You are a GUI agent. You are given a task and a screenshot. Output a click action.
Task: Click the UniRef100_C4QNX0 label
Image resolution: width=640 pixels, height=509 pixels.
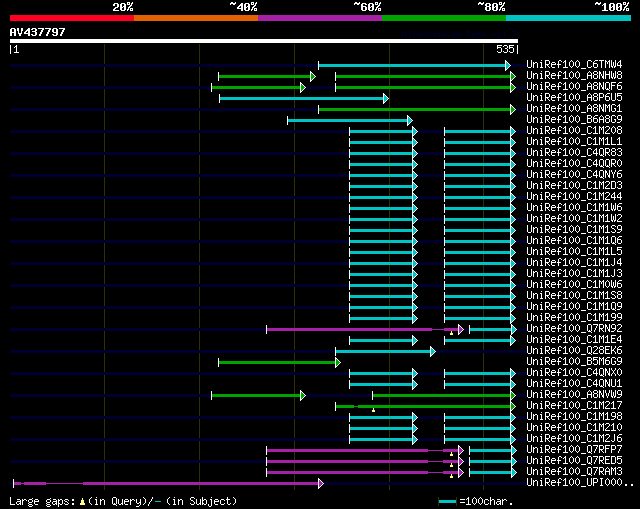[574, 373]
